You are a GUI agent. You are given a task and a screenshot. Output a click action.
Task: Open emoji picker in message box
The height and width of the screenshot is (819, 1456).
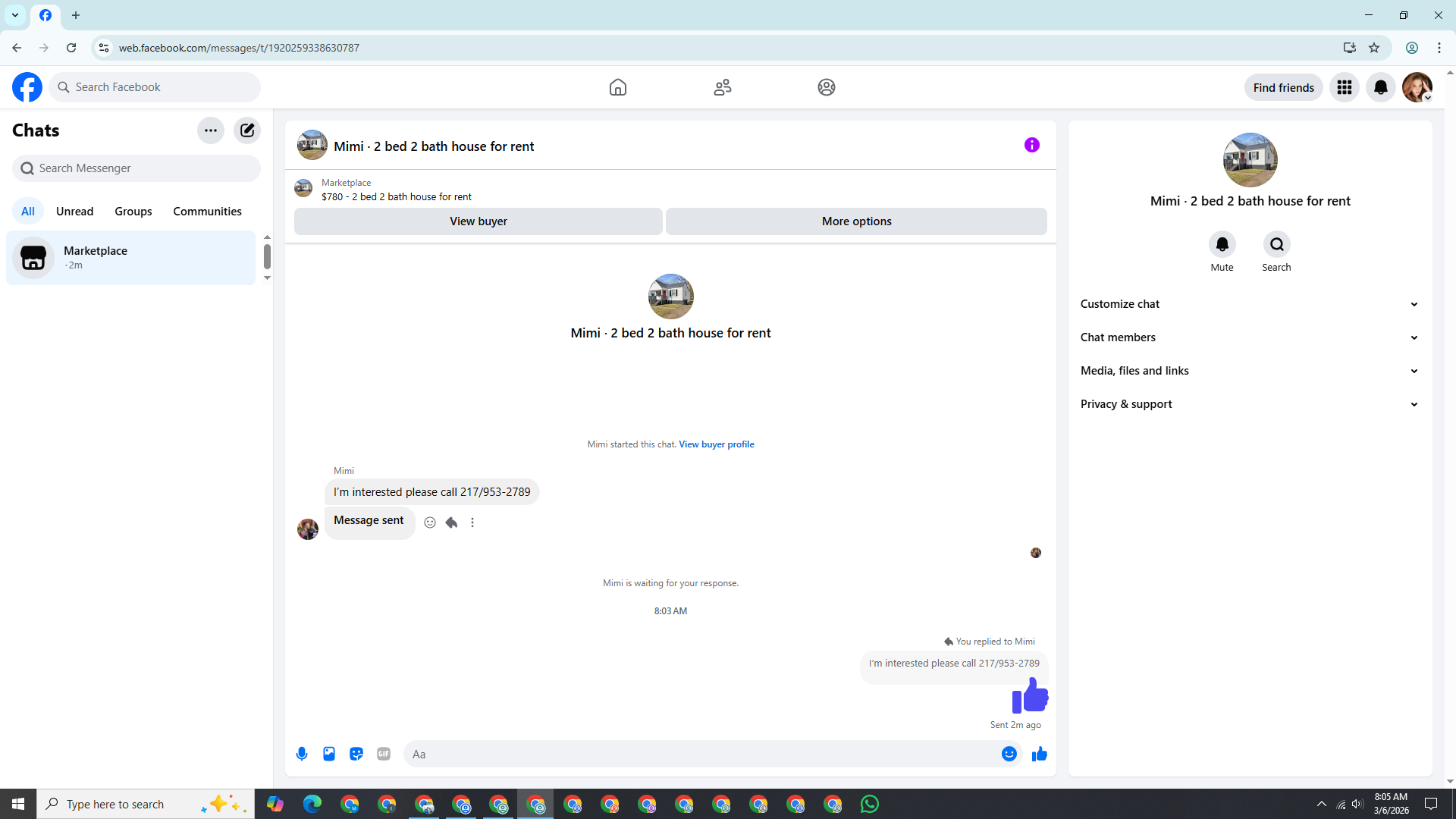1009,754
